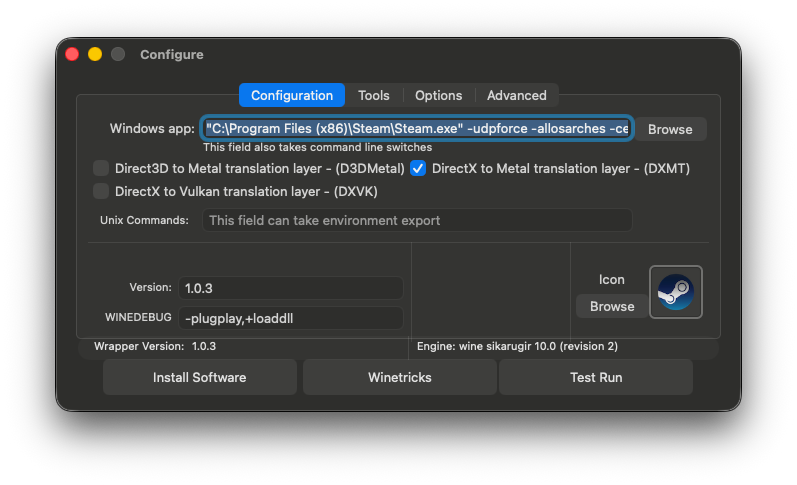Open the Options tab
797x485 pixels.
[x=438, y=95]
